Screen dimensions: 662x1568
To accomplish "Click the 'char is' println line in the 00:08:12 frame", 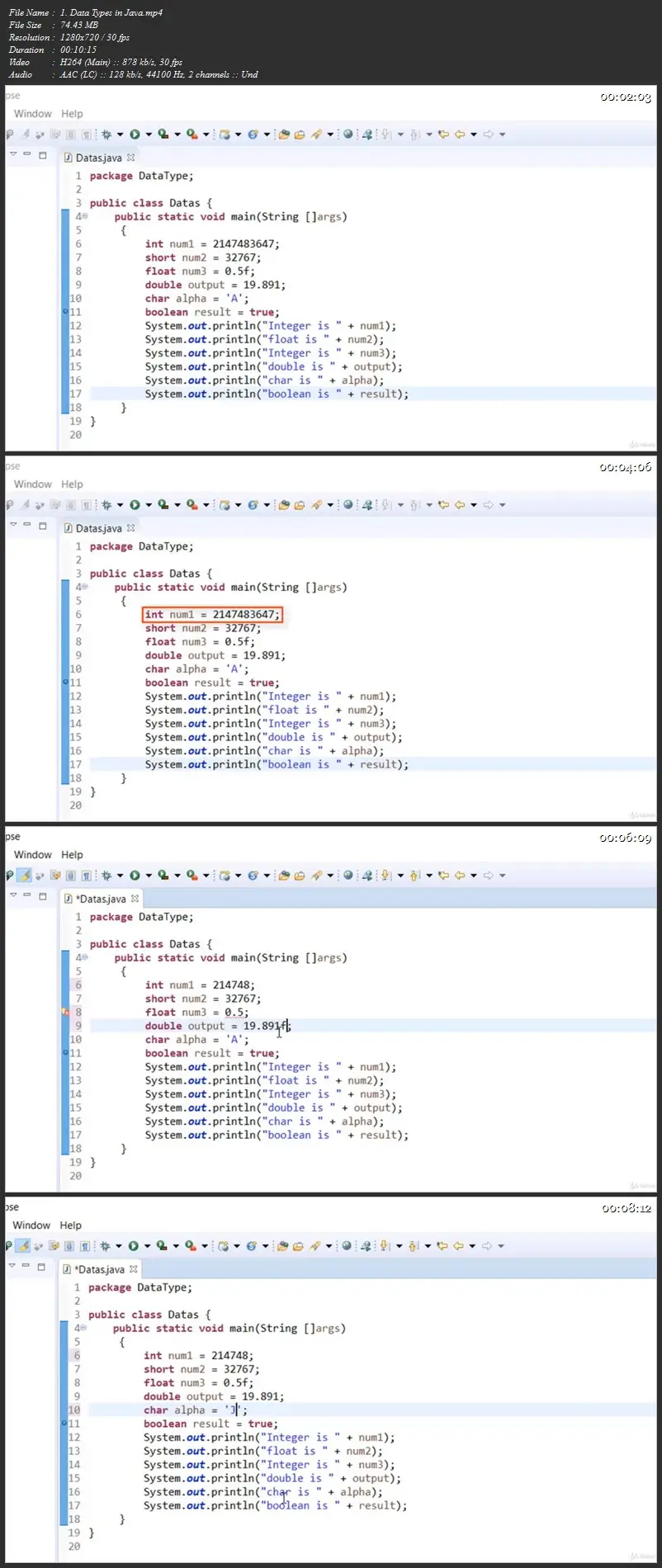I will click(x=263, y=1492).
